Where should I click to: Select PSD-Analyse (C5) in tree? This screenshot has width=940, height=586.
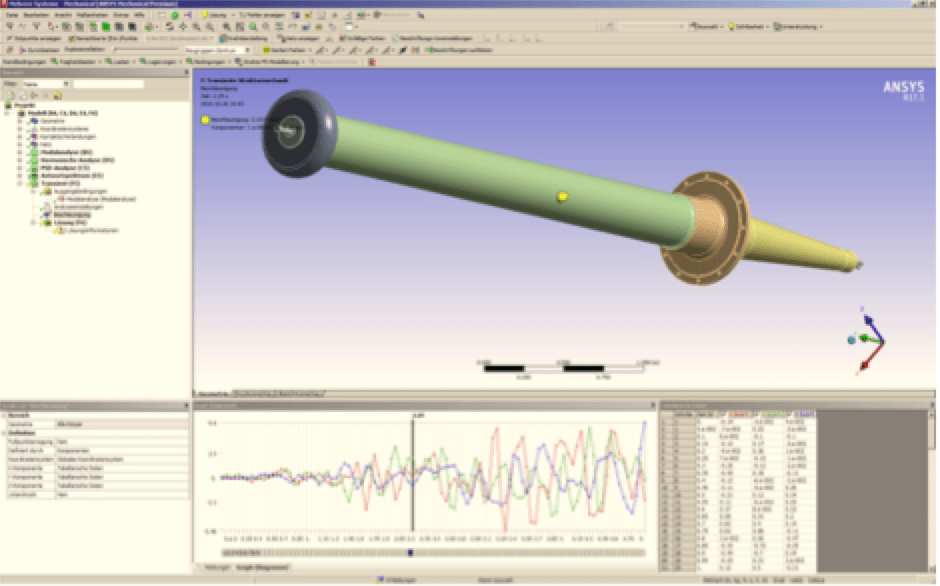pos(65,168)
